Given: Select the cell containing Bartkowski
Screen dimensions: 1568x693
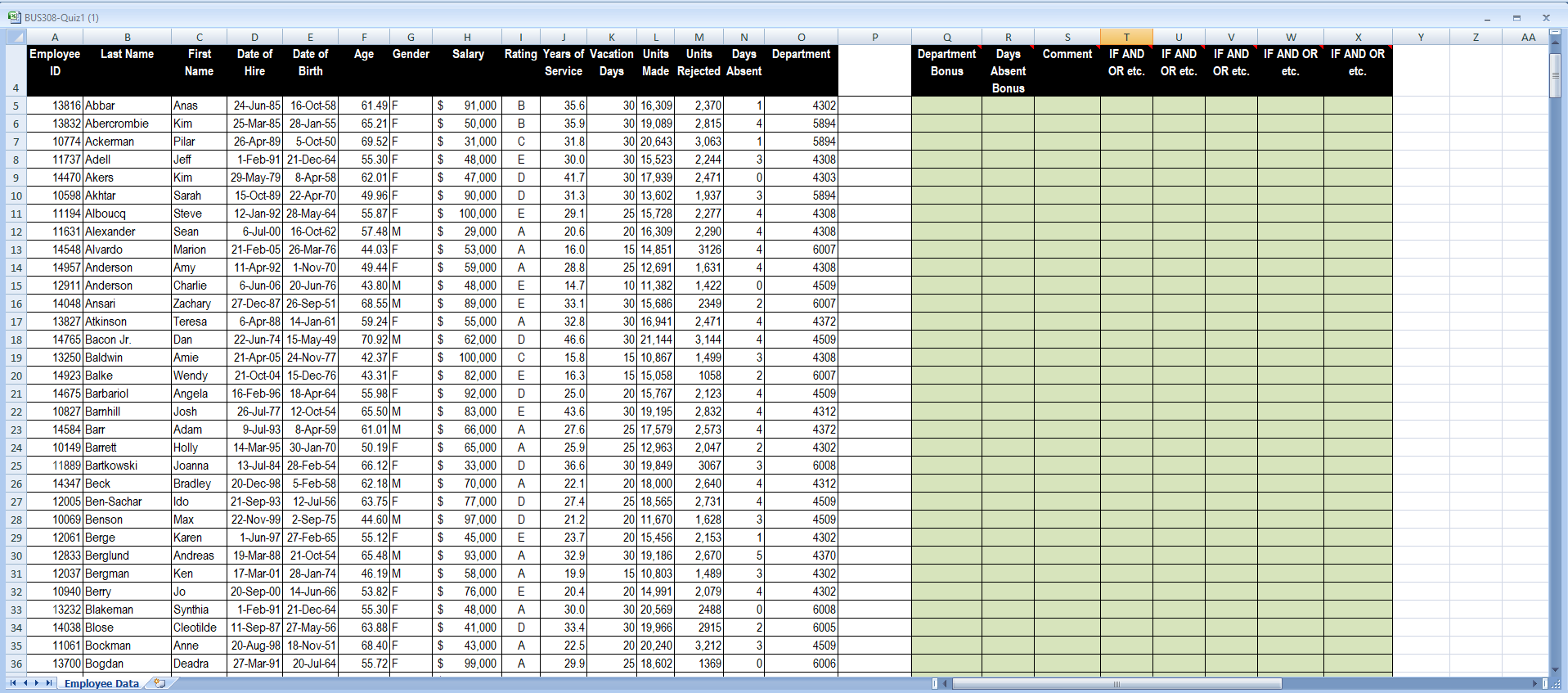Looking at the screenshot, I should [x=127, y=466].
